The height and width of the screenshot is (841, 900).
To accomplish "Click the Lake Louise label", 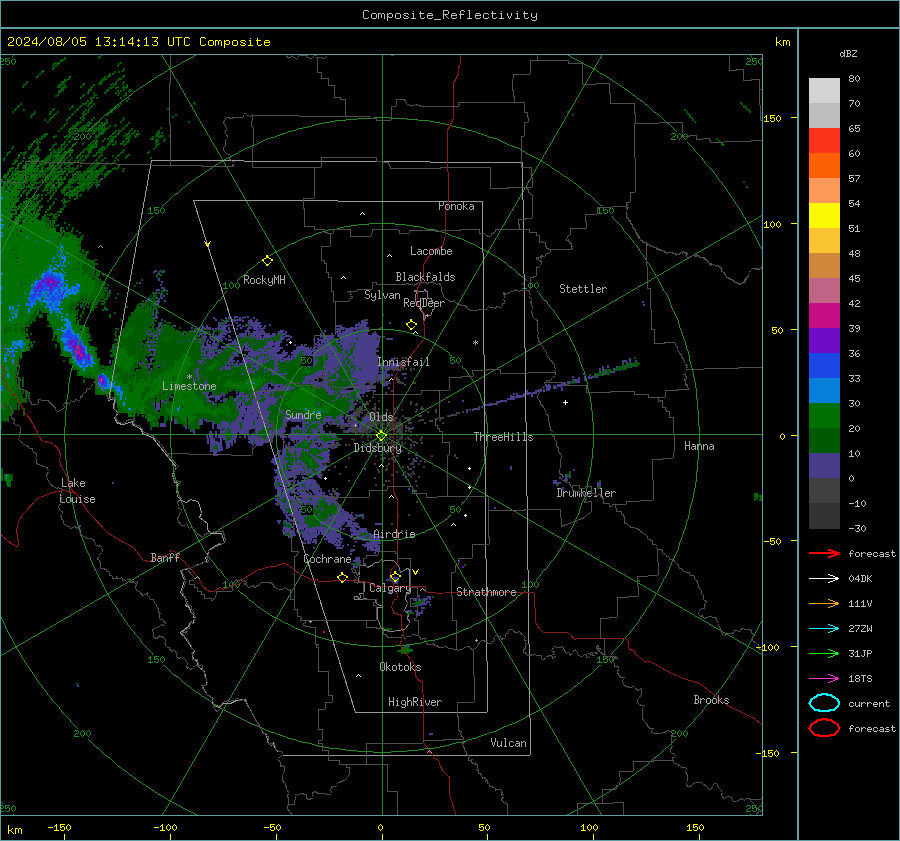I will coord(77,491).
